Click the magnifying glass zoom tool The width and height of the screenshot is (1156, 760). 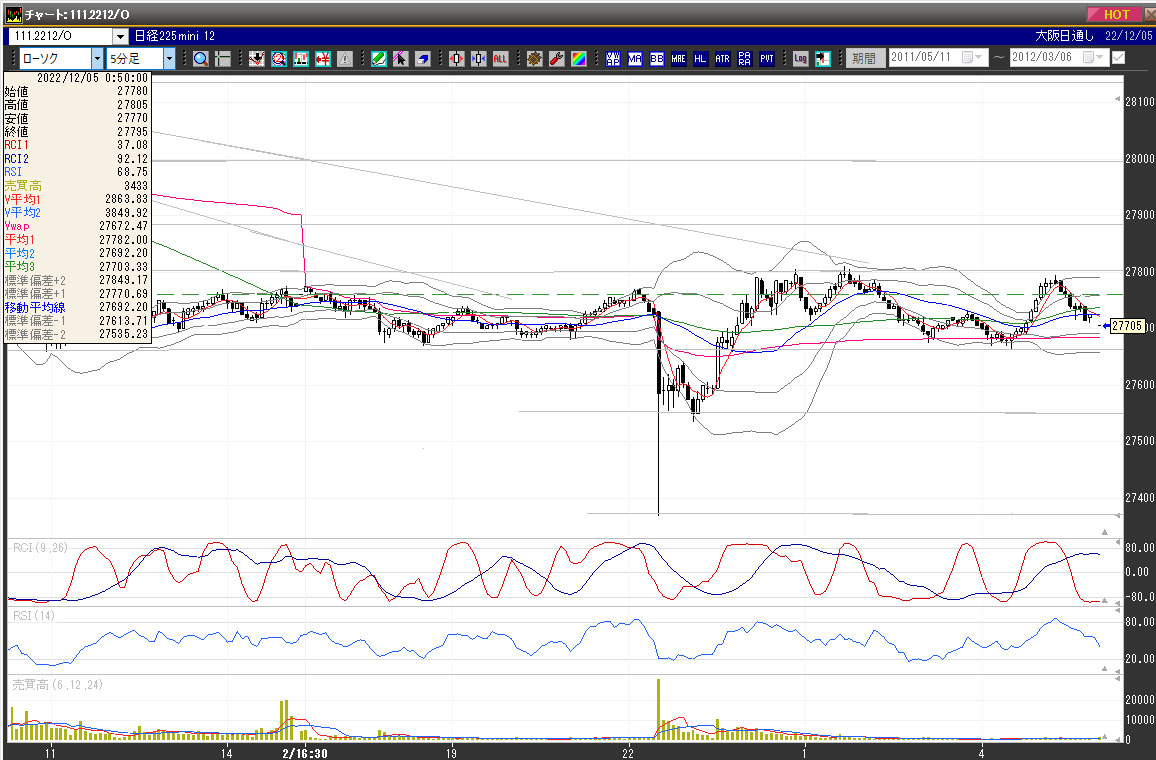click(201, 59)
